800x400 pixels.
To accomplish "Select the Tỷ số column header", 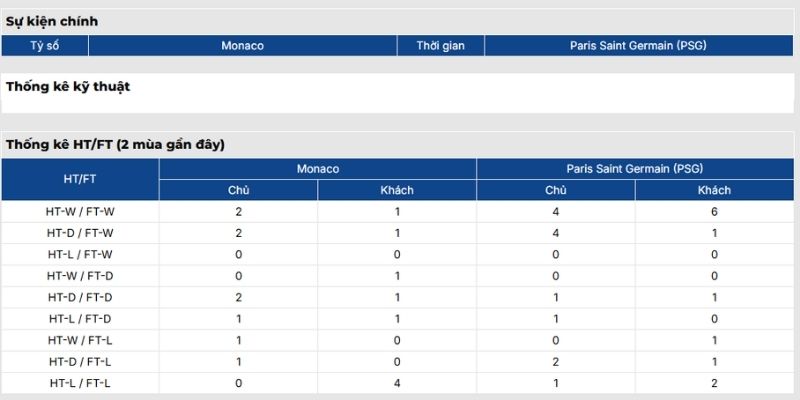I will pos(45,46).
